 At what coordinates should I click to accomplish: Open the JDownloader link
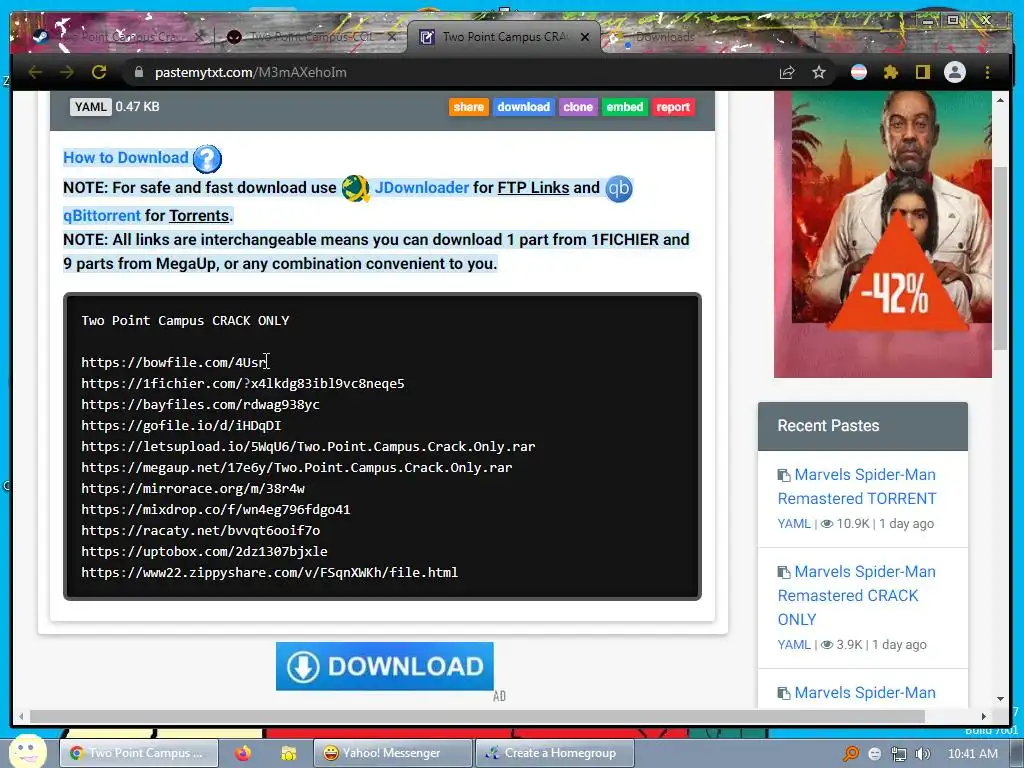421,188
